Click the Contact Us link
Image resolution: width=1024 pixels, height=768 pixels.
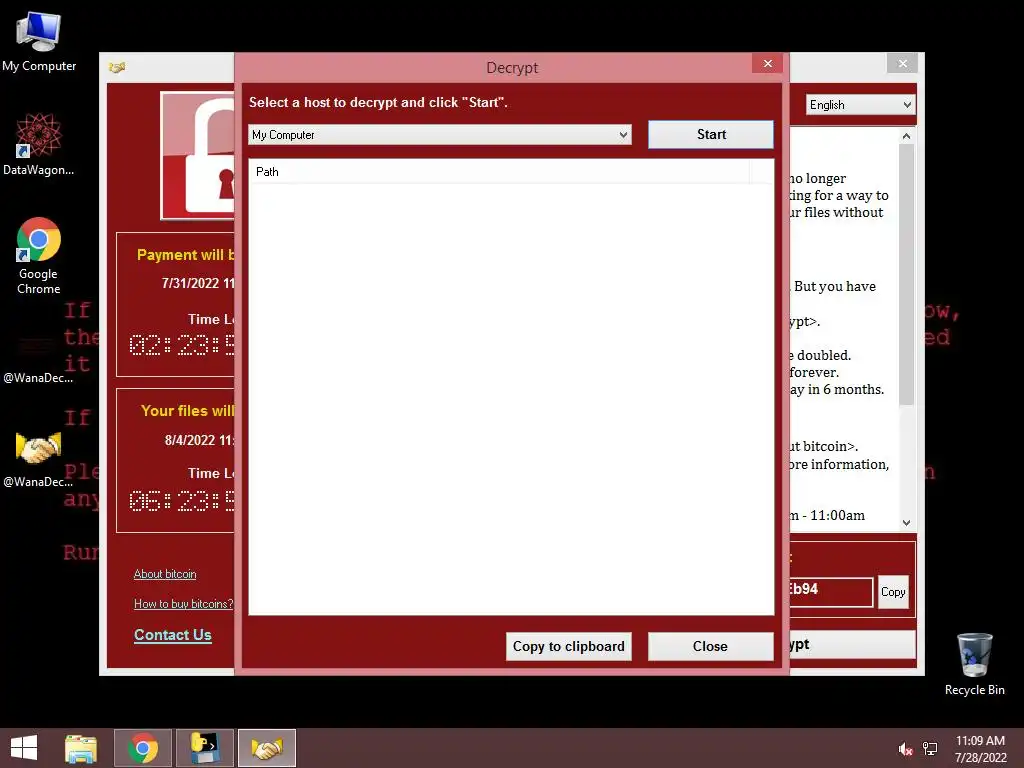click(x=172, y=635)
